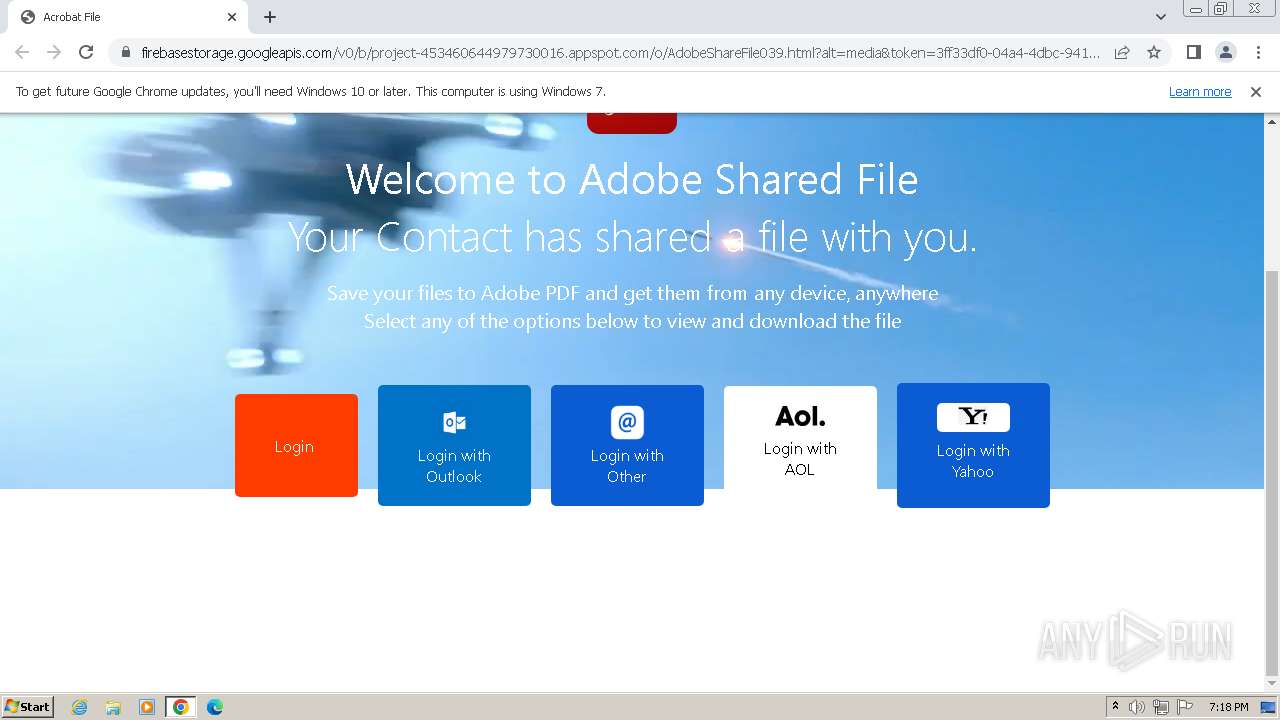Image resolution: width=1280 pixels, height=720 pixels.
Task: Share this page icon
Action: click(x=1122, y=52)
